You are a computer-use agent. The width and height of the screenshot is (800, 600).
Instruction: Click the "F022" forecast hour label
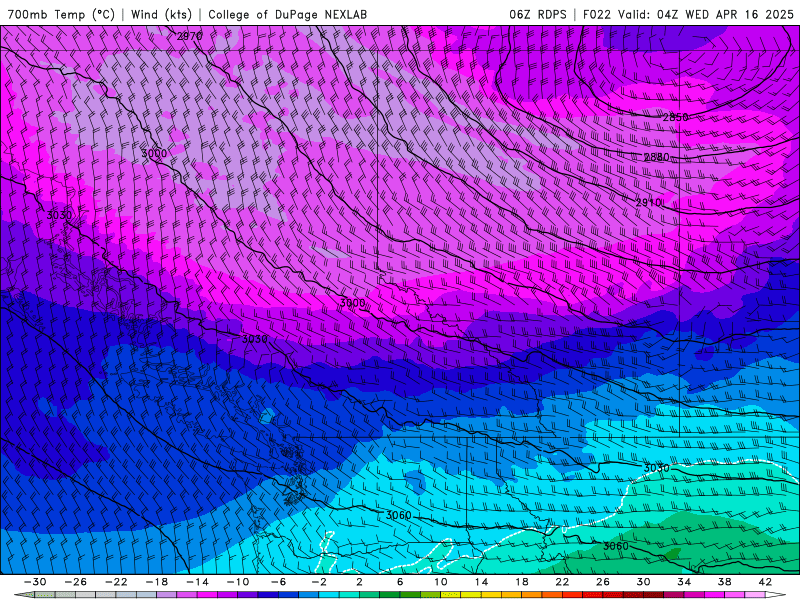coord(596,14)
